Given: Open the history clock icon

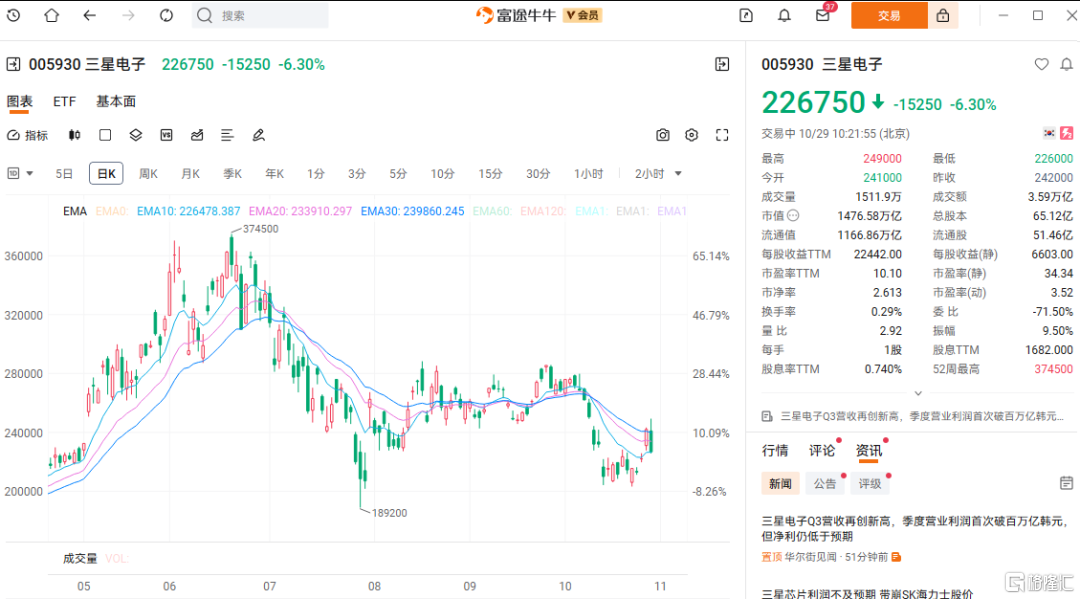Looking at the screenshot, I should tap(13, 15).
